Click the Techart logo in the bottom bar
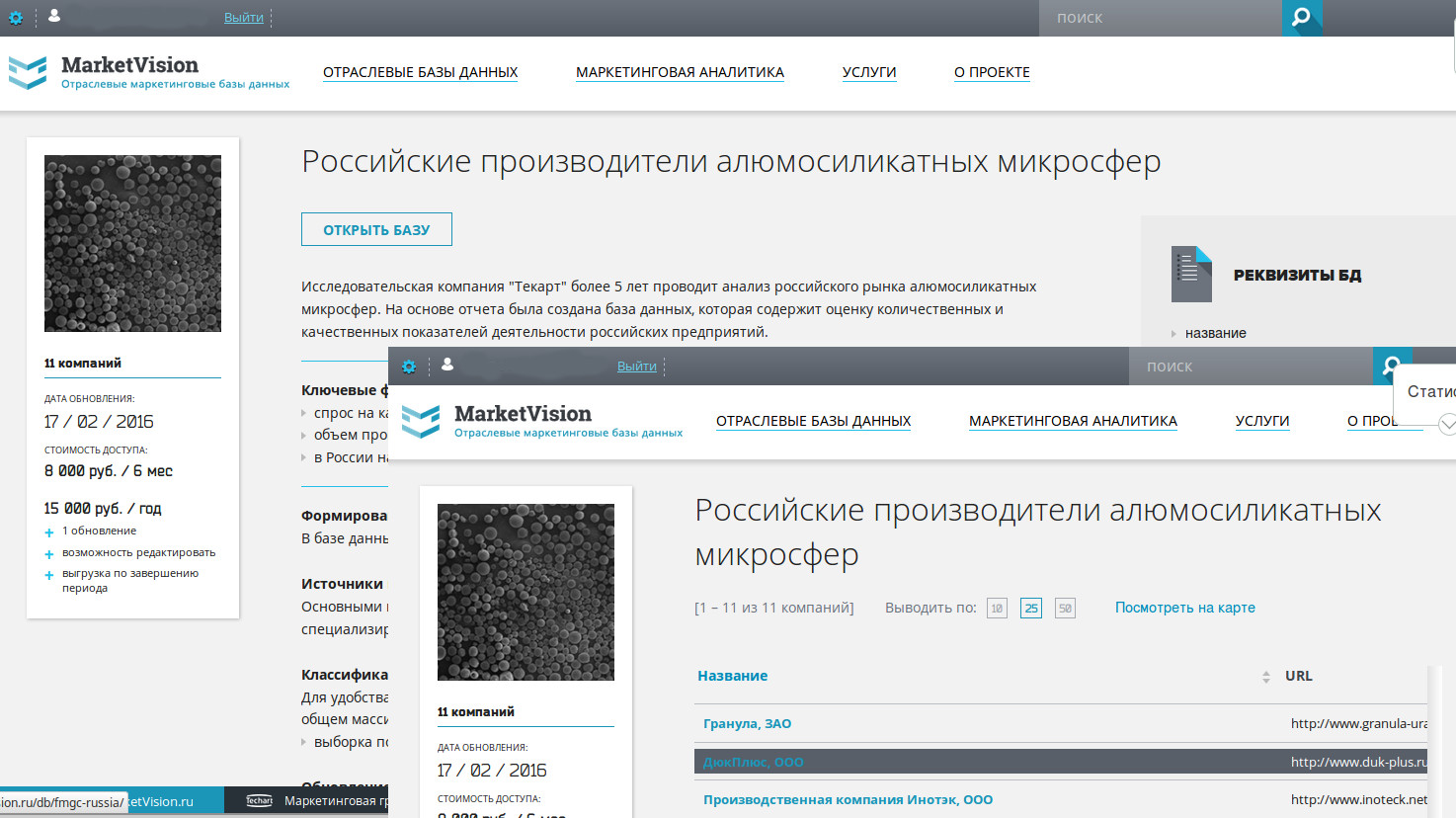This screenshot has width=1456, height=818. [x=259, y=801]
